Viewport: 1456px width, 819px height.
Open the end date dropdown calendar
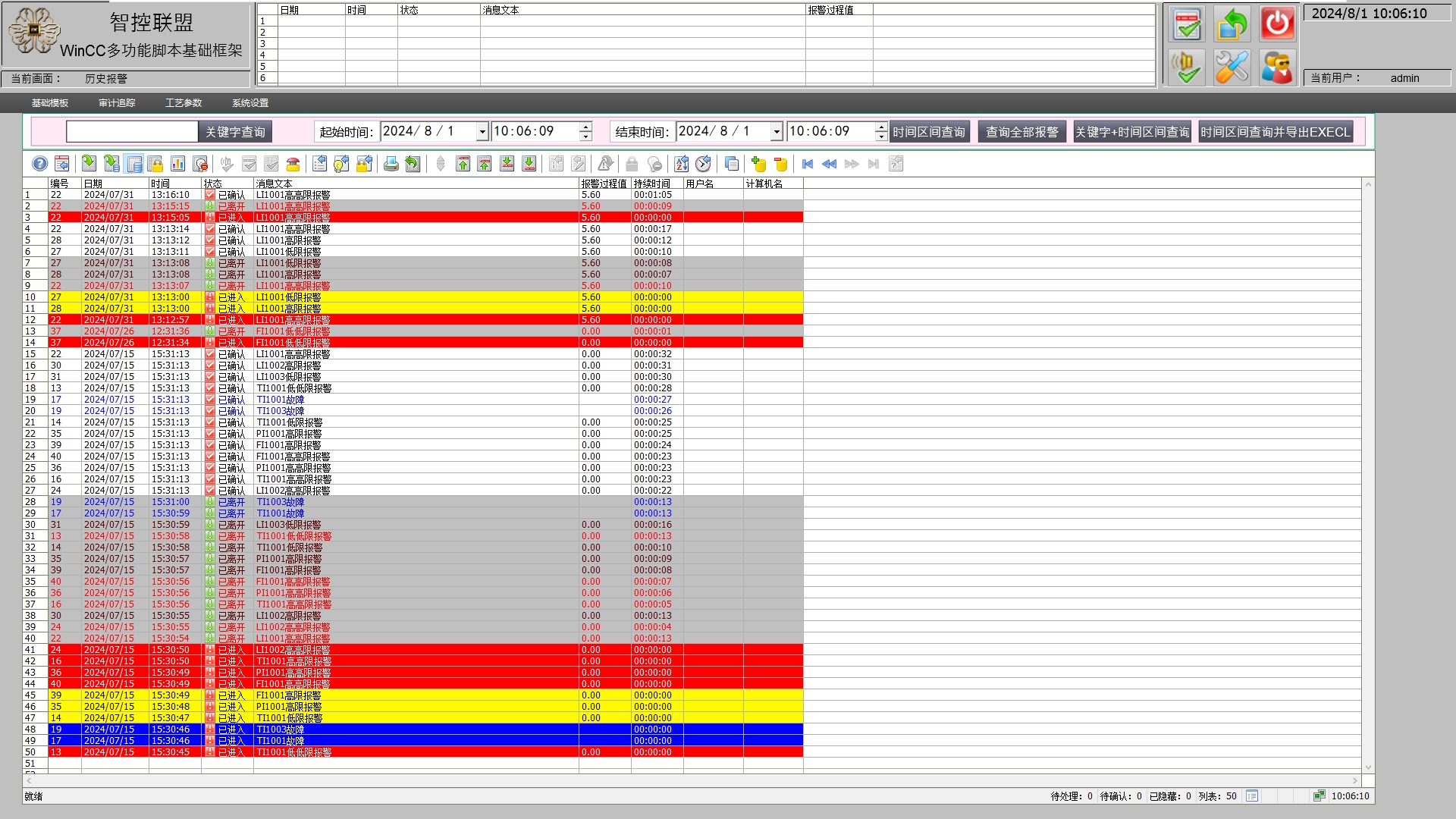coord(777,132)
